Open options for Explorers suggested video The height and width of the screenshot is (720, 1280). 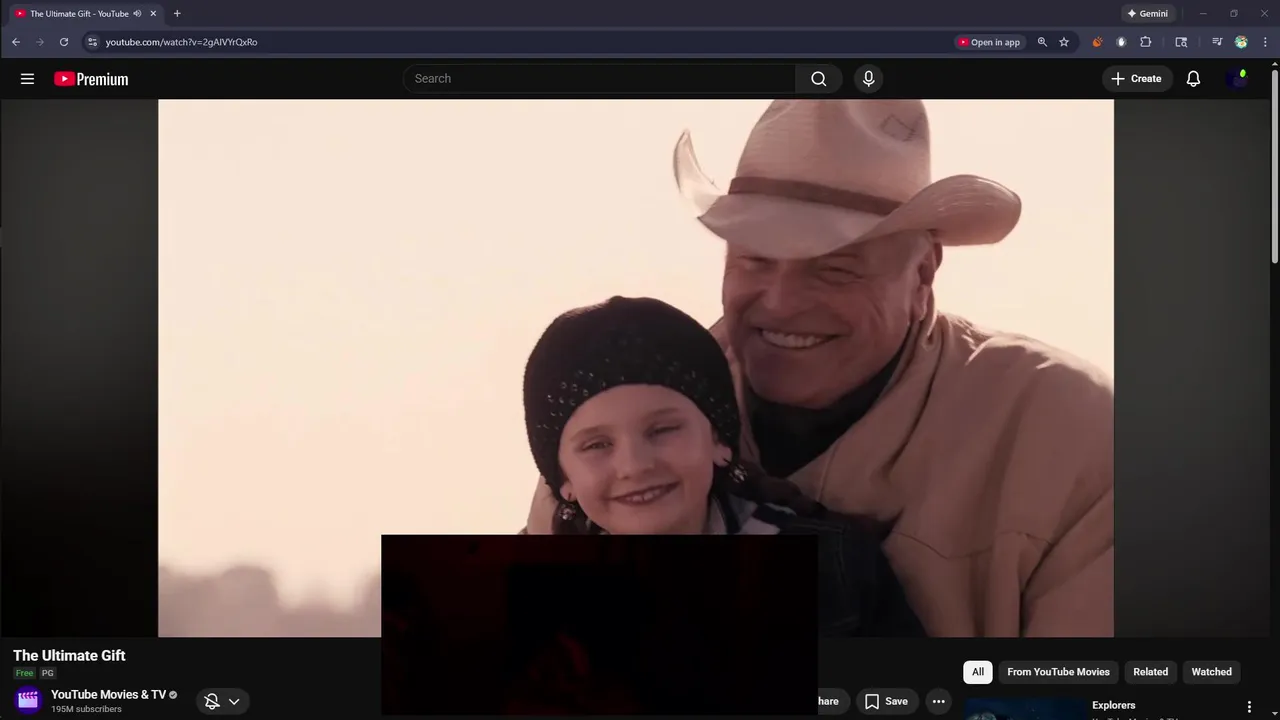pyautogui.click(x=1249, y=707)
